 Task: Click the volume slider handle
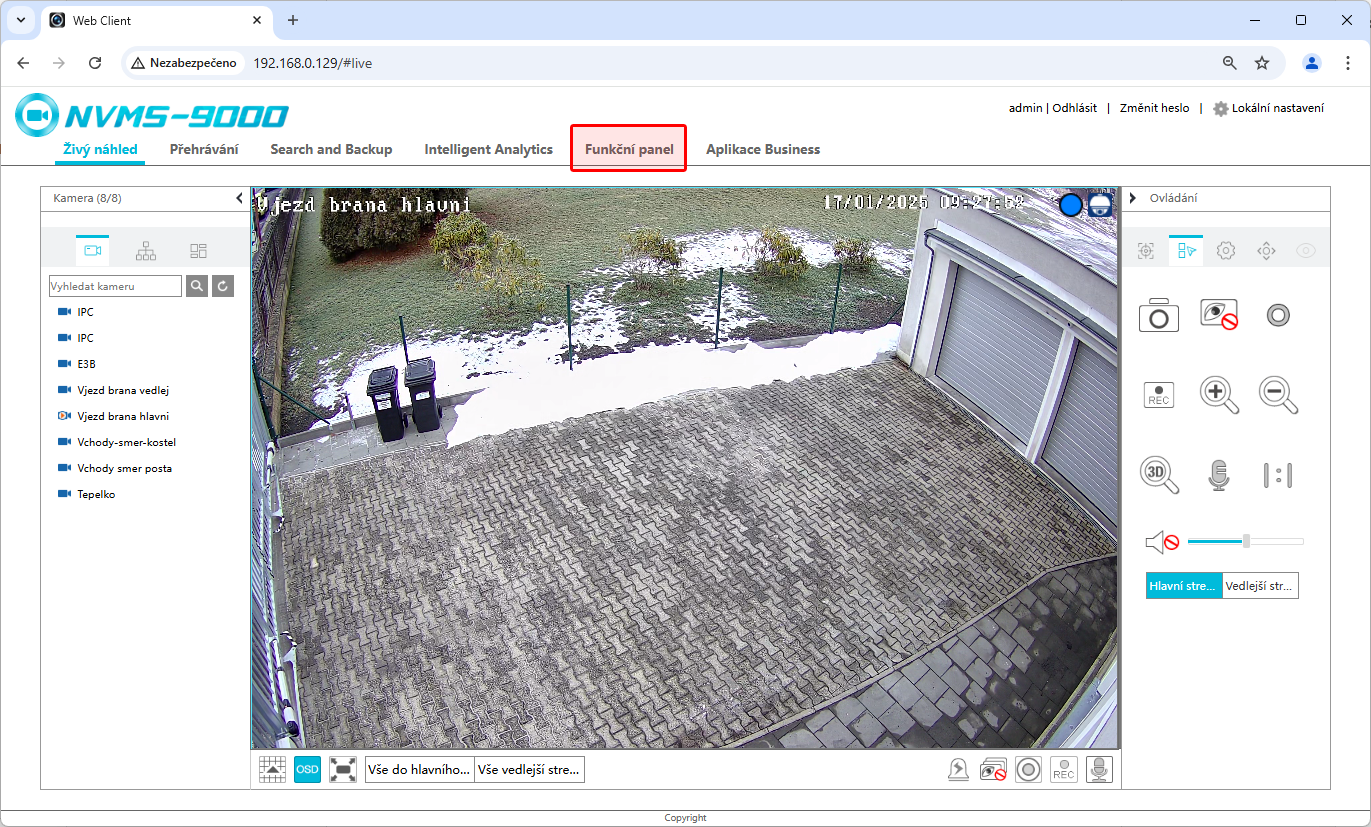(1246, 541)
